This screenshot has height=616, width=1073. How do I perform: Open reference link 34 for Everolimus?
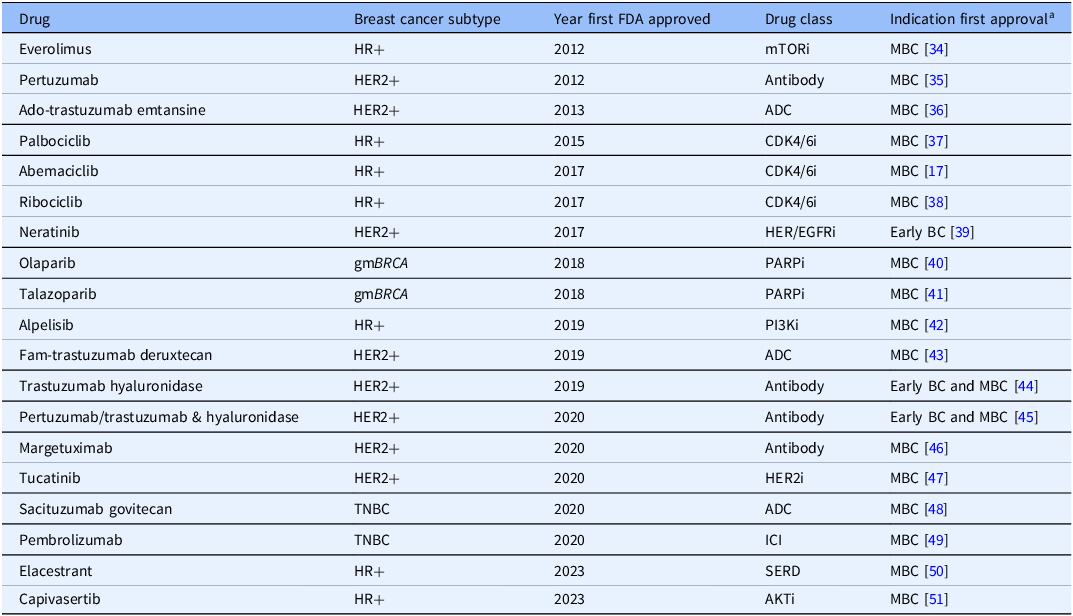click(x=936, y=49)
